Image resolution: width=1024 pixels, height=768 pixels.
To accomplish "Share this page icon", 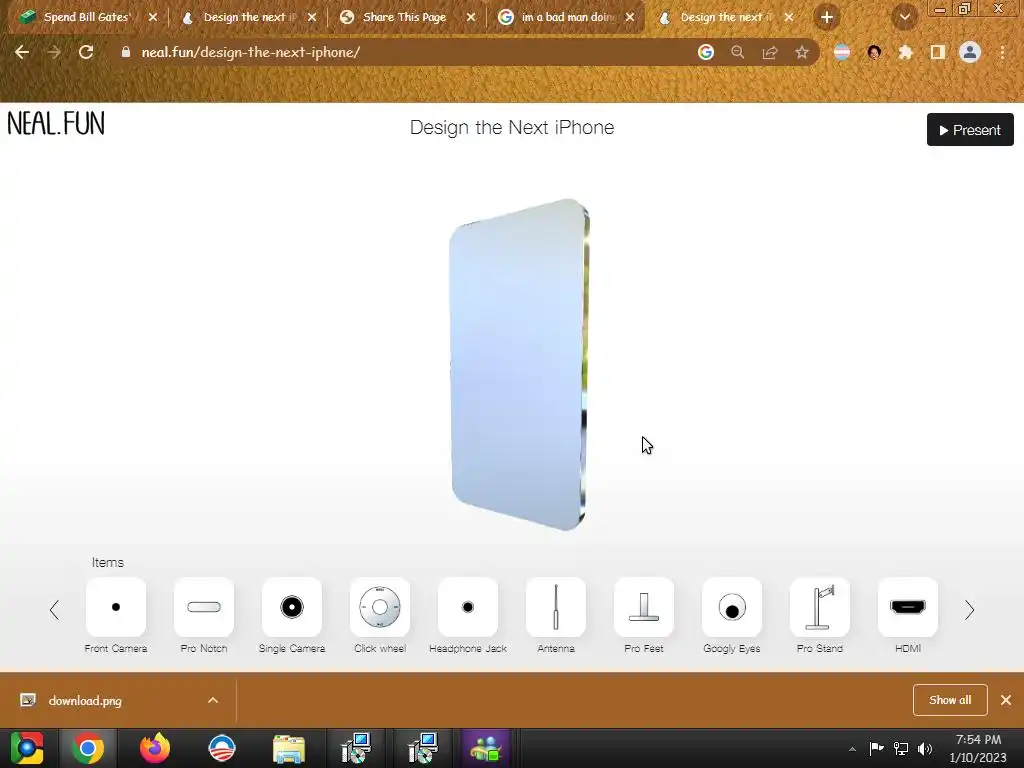I will pos(769,52).
